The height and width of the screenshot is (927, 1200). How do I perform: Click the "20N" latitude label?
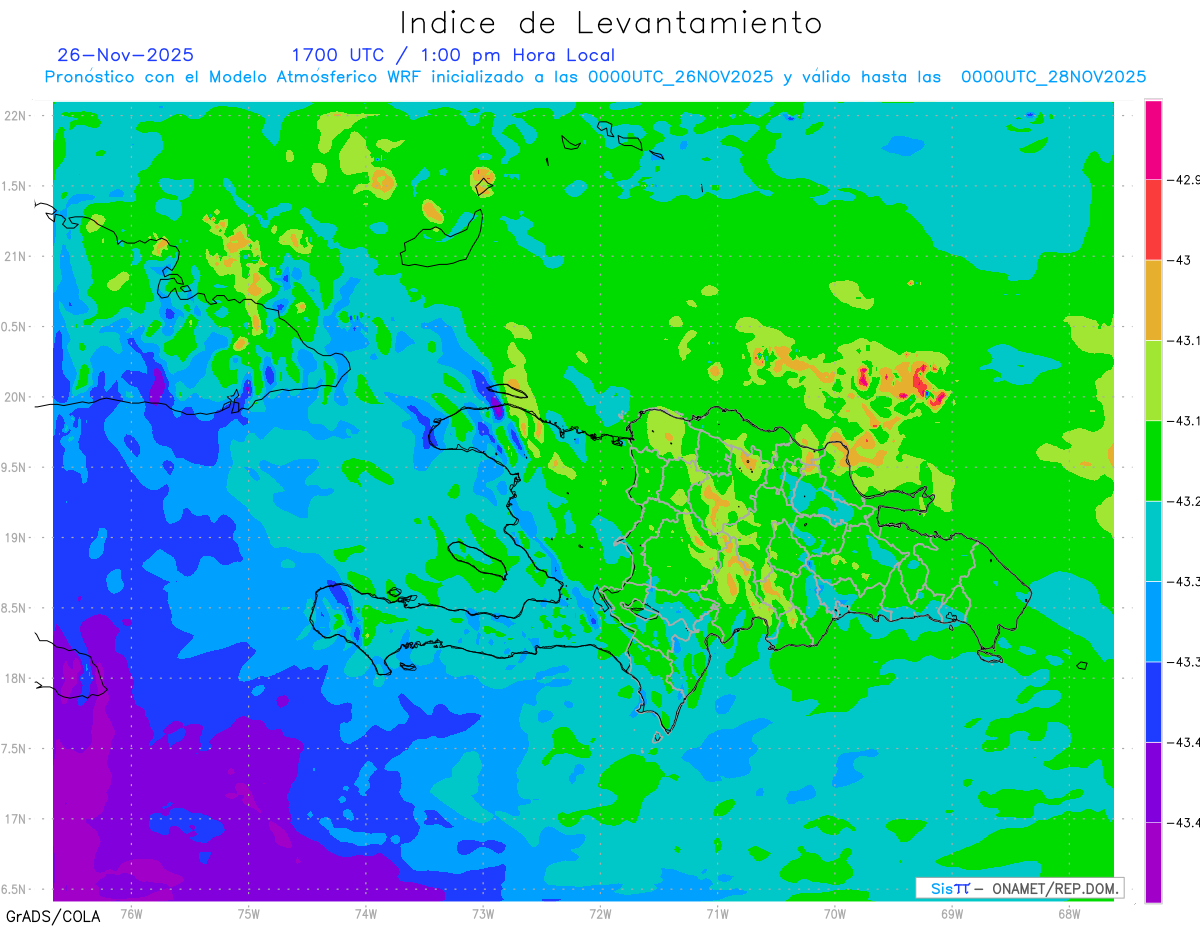click(16, 397)
